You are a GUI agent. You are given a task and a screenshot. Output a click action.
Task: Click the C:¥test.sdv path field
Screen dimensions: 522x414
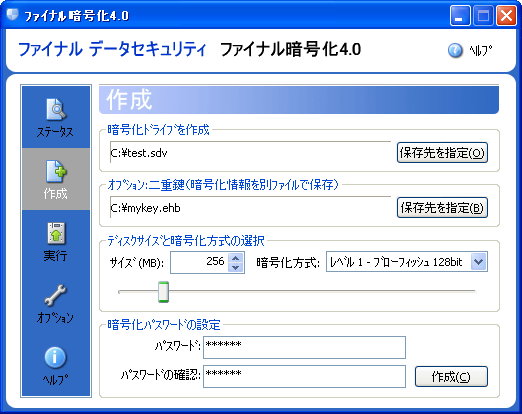tap(250, 152)
